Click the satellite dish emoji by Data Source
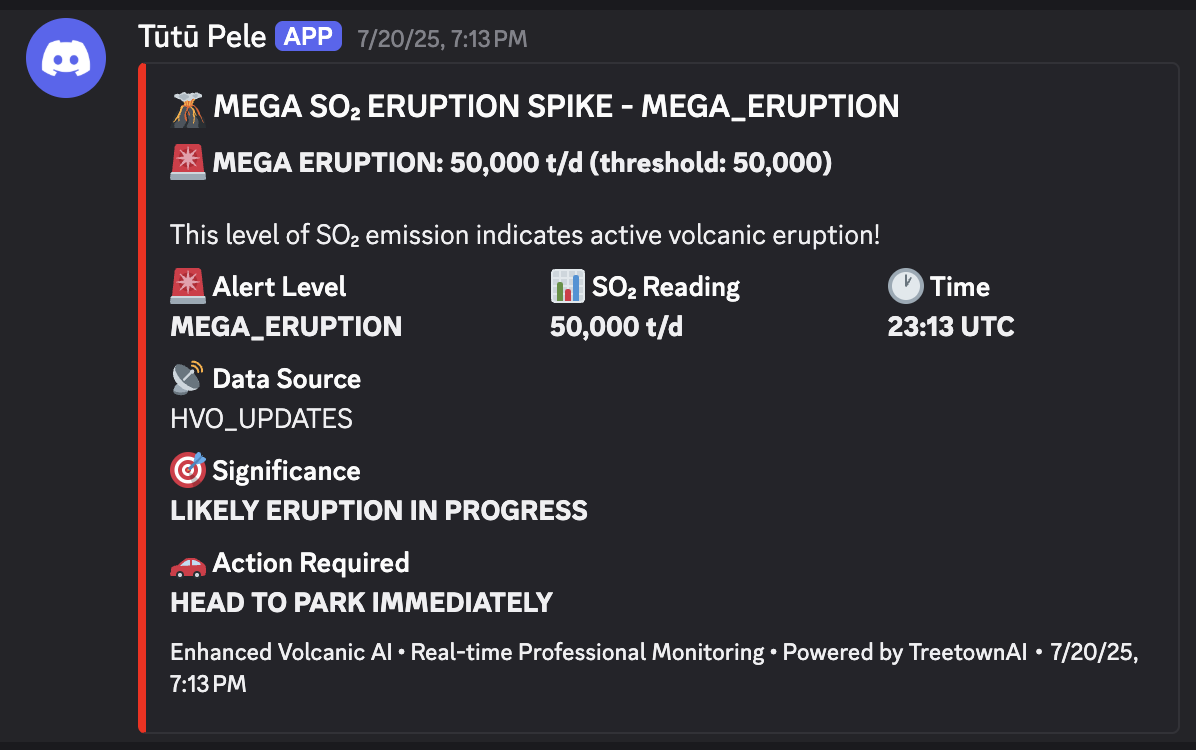The height and width of the screenshot is (750, 1196). [x=188, y=379]
